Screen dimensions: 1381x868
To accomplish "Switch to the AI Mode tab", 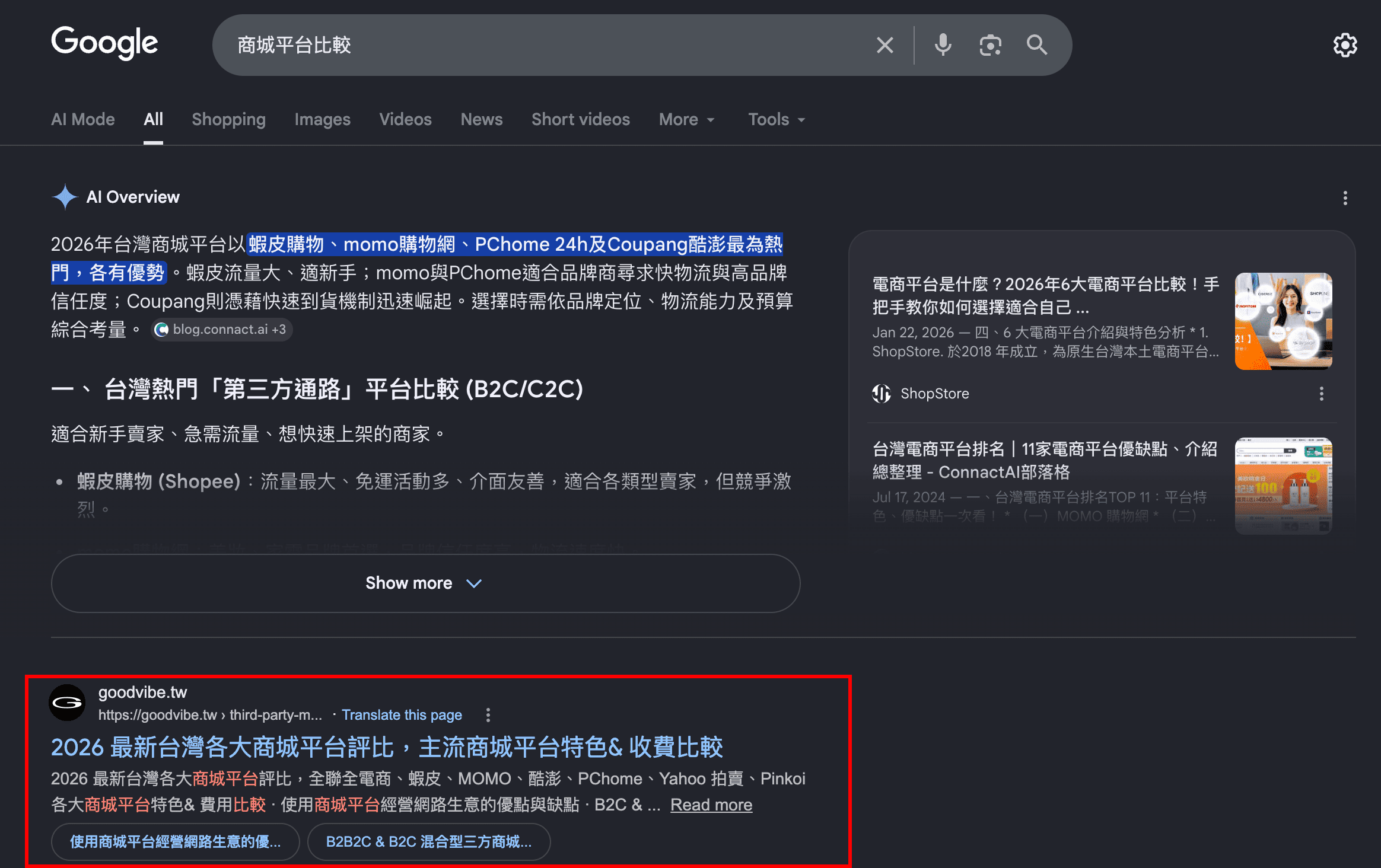I will coord(83,119).
